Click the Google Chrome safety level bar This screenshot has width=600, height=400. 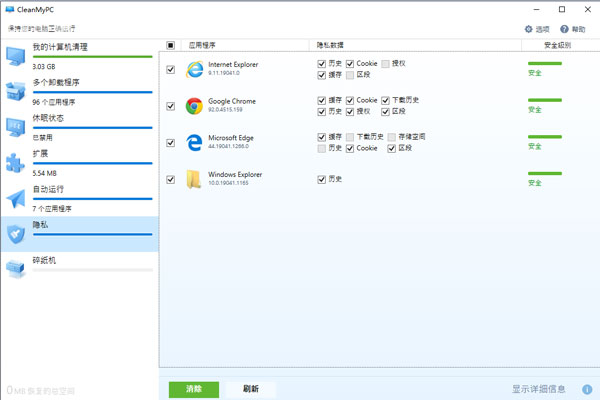pos(545,100)
